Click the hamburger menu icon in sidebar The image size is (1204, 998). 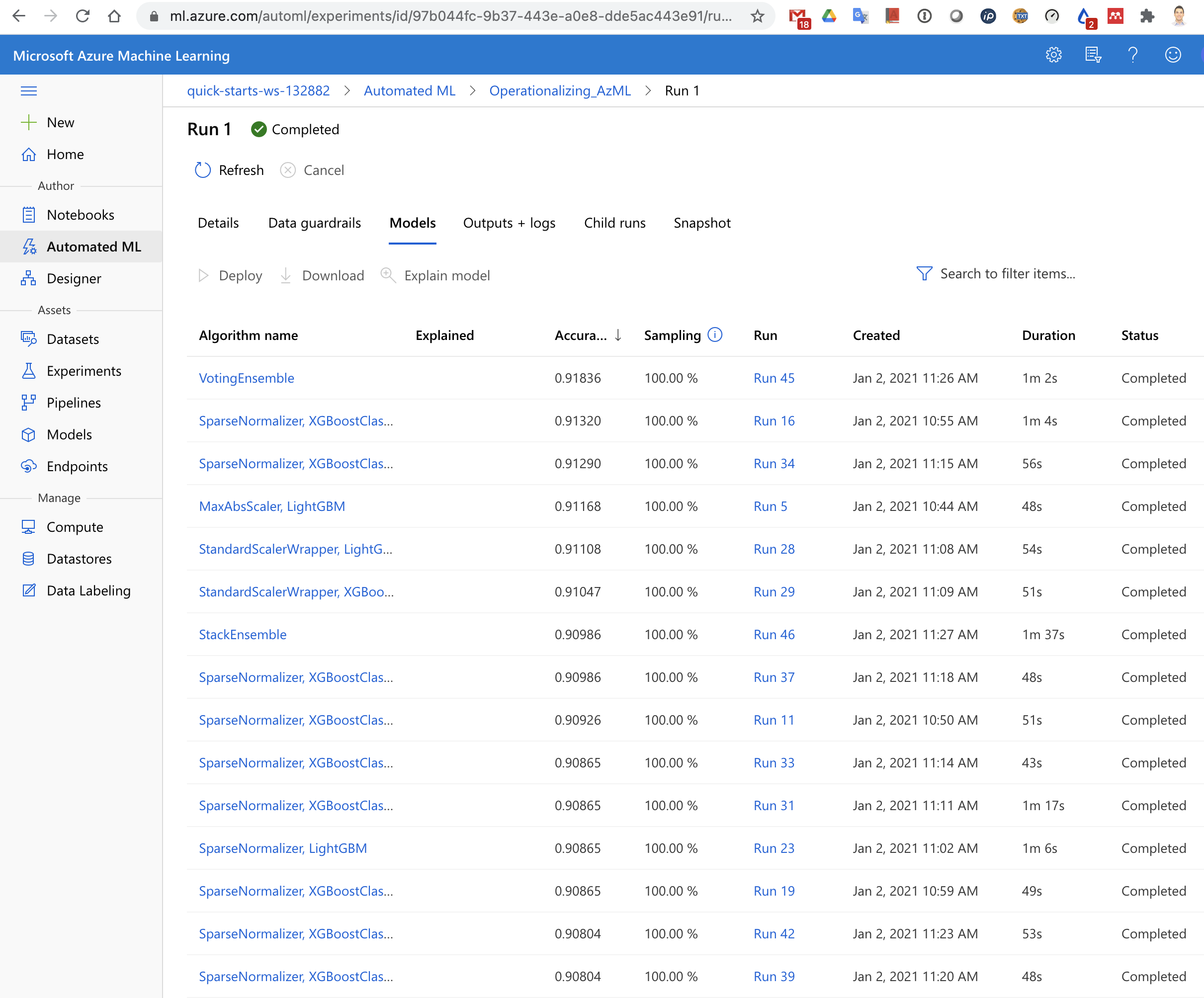point(29,90)
